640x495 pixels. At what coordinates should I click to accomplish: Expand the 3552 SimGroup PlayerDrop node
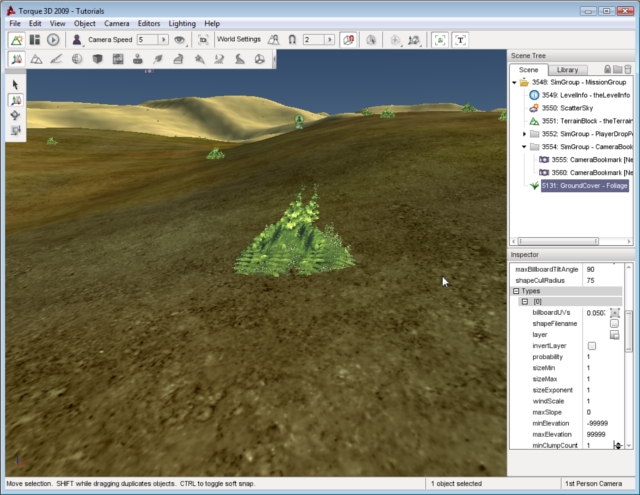click(524, 133)
